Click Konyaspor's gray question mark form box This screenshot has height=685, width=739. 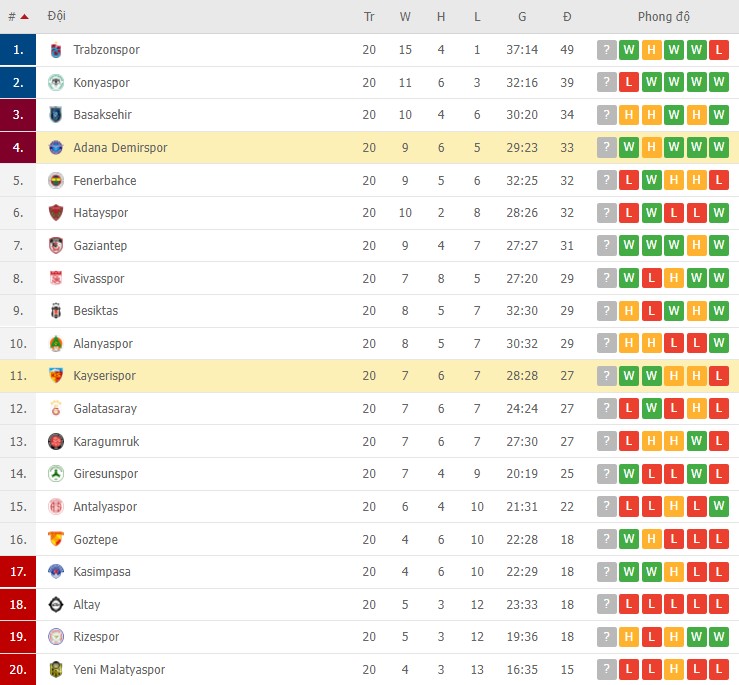[x=607, y=83]
